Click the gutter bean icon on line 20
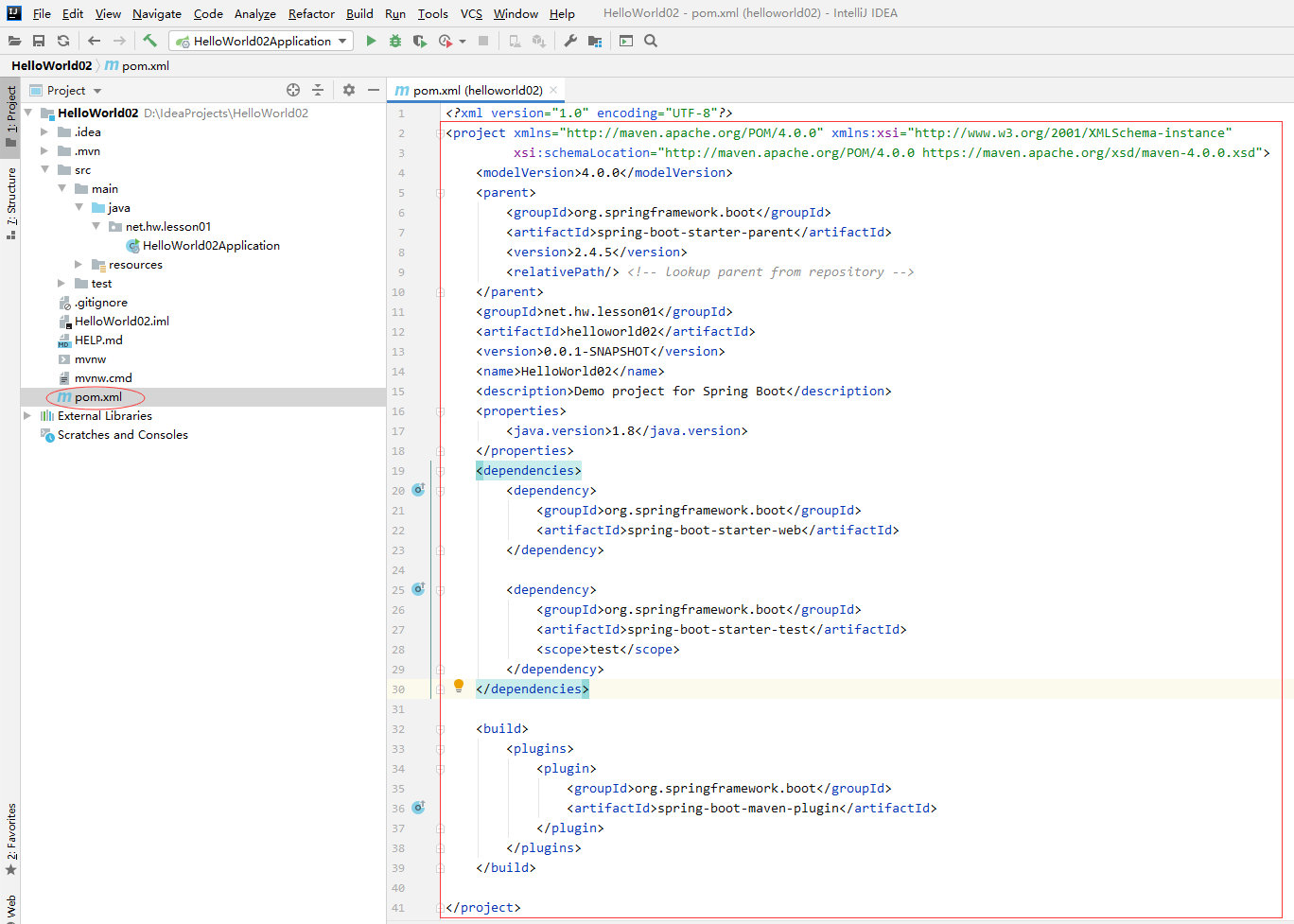The image size is (1294, 924). click(x=418, y=490)
